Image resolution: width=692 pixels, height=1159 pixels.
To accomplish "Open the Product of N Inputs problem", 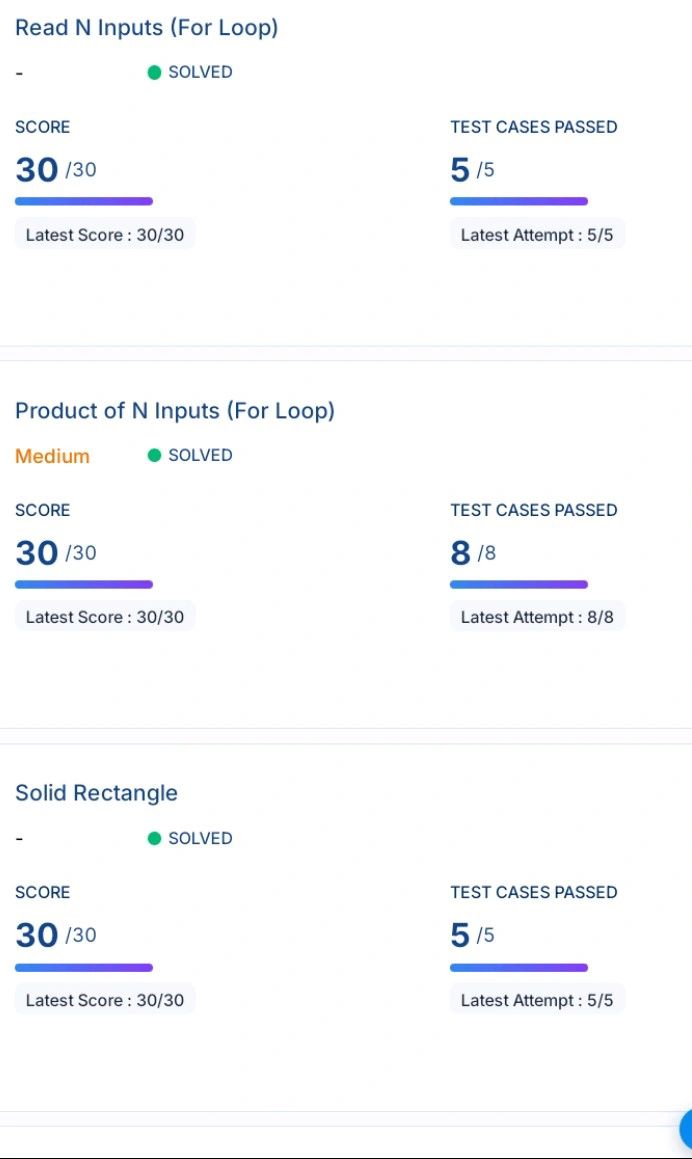I will 174,411.
